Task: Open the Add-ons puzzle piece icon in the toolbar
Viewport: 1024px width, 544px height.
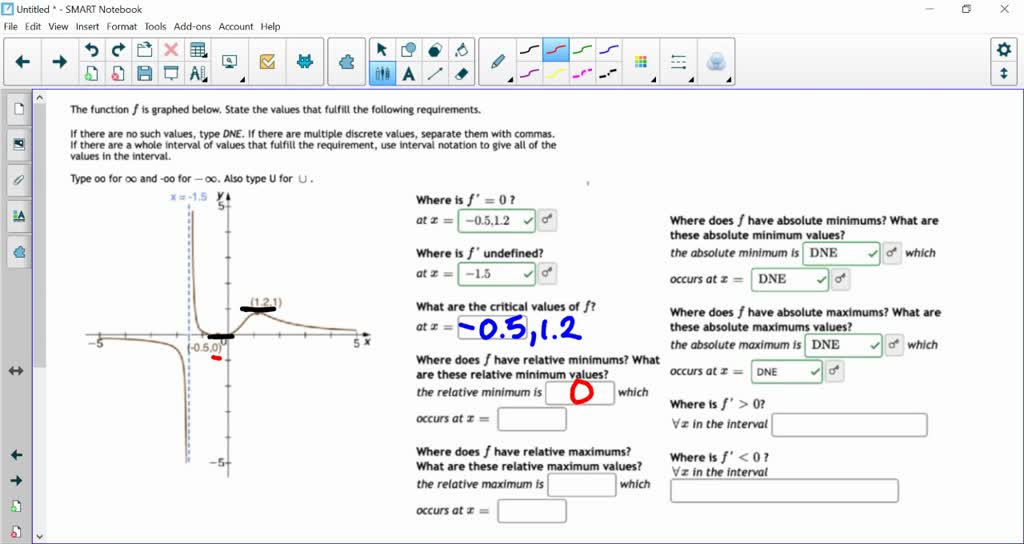Action: pyautogui.click(x=347, y=62)
